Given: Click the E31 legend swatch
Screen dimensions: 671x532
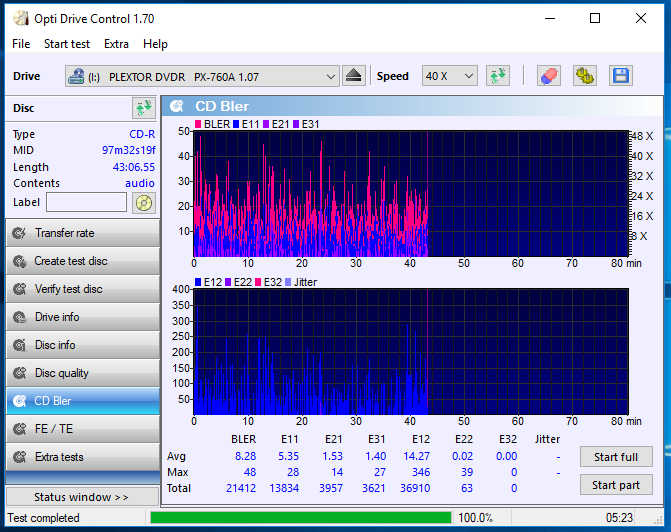Looking at the screenshot, I should click(x=296, y=124).
